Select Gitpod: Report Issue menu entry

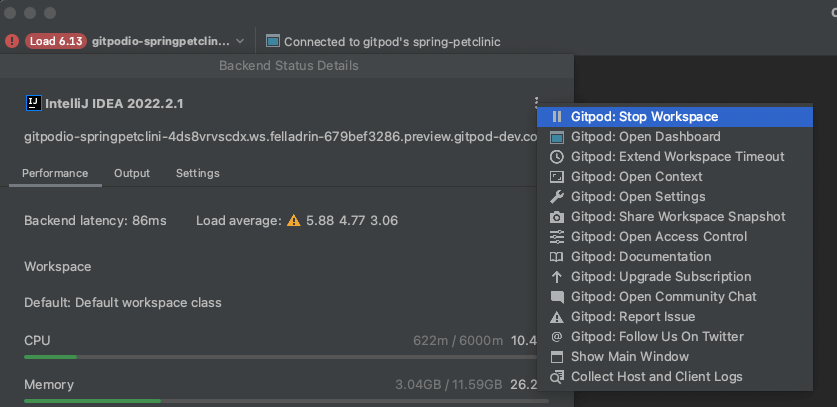pos(675,317)
